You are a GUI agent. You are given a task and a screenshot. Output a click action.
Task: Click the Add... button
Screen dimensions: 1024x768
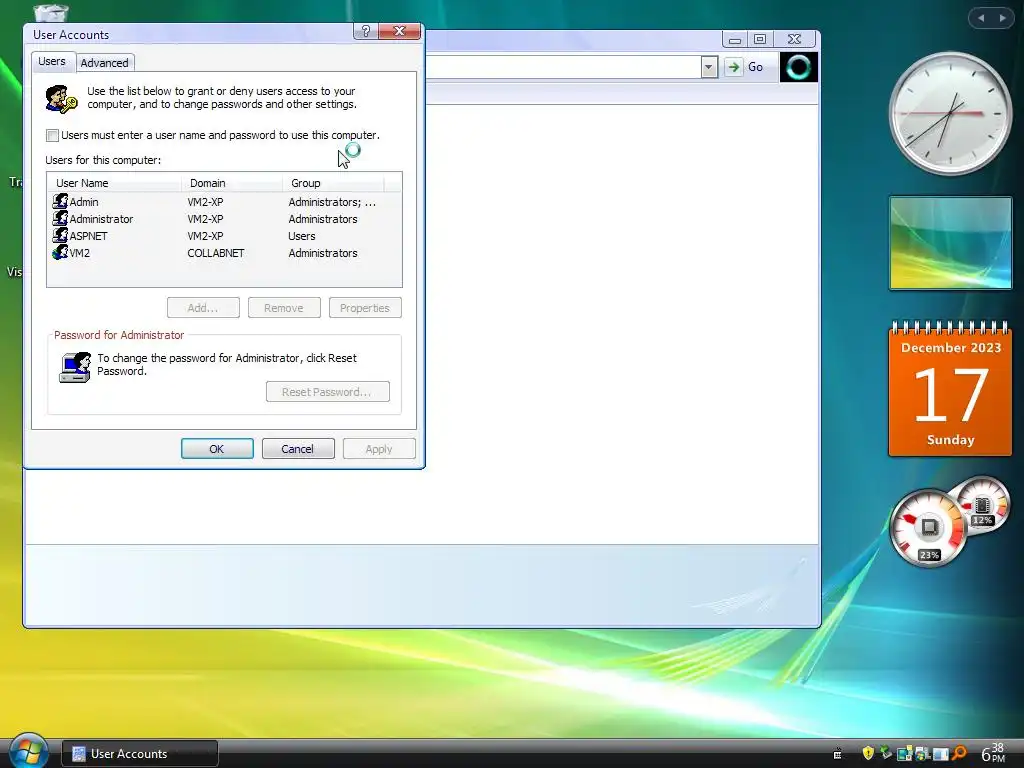203,308
